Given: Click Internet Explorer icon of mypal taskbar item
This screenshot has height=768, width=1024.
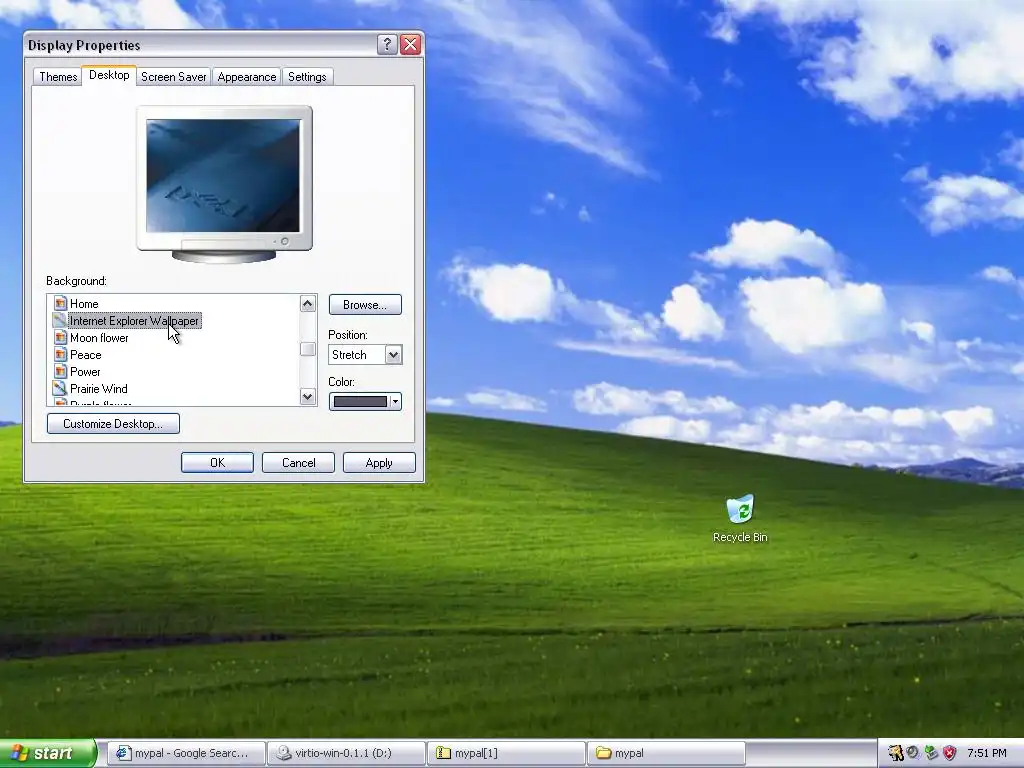Looking at the screenshot, I should [122, 753].
